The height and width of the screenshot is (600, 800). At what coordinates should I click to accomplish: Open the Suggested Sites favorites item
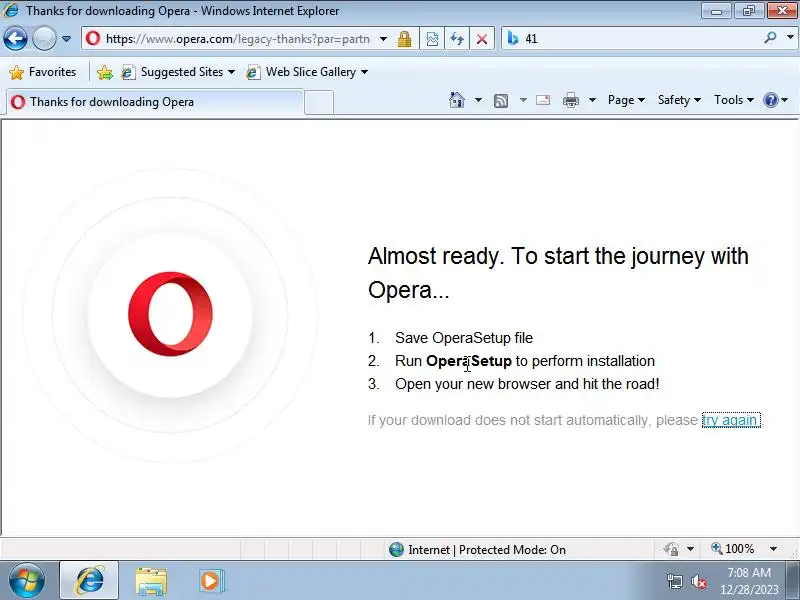(178, 72)
